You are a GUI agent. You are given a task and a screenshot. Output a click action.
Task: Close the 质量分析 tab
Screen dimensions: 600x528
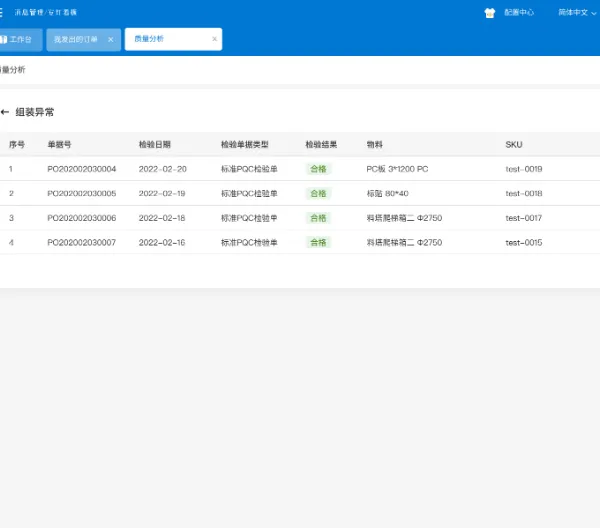(x=214, y=39)
